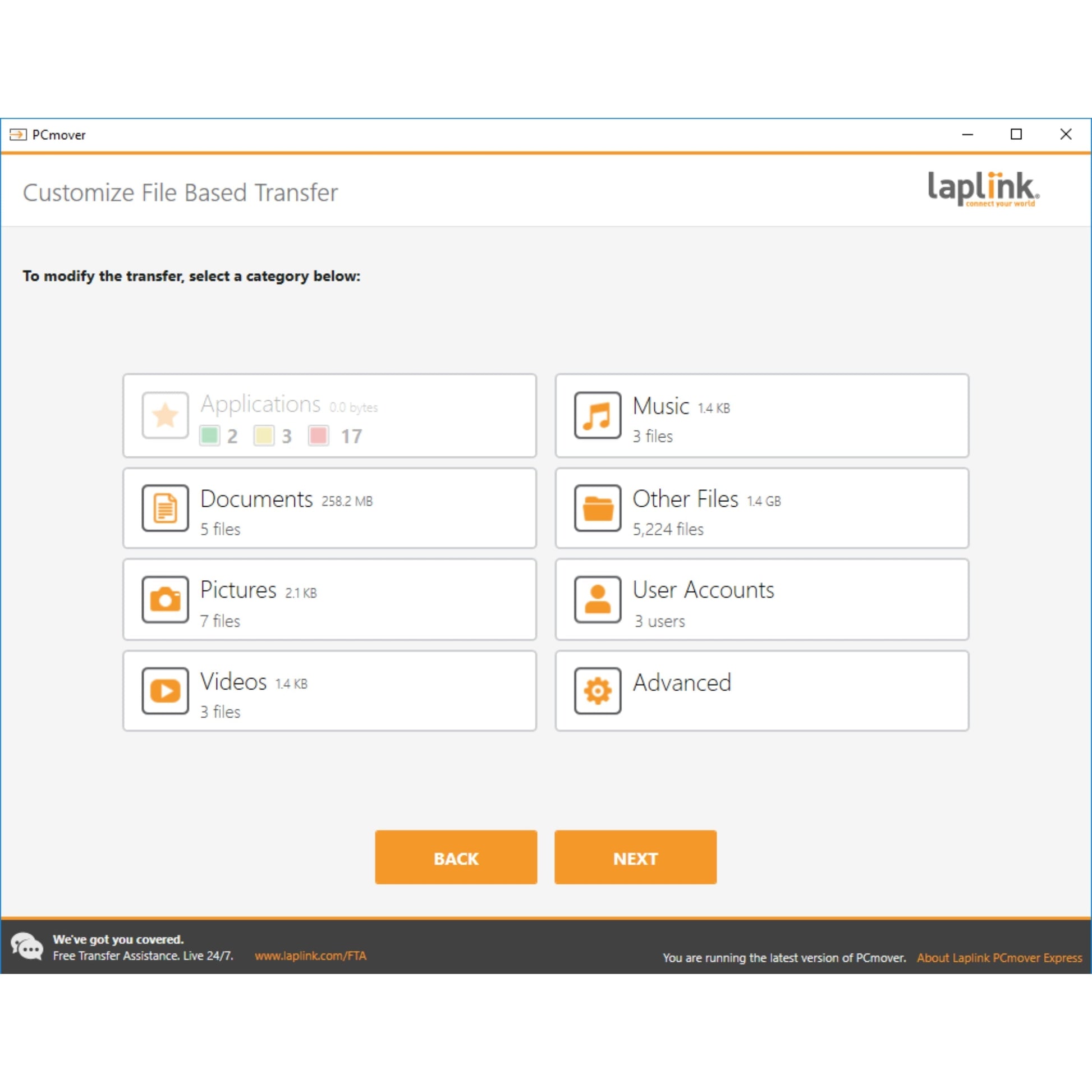Screen dimensions: 1092x1092
Task: Open About Laplink PCmover Express link
Action: pyautogui.click(x=999, y=957)
